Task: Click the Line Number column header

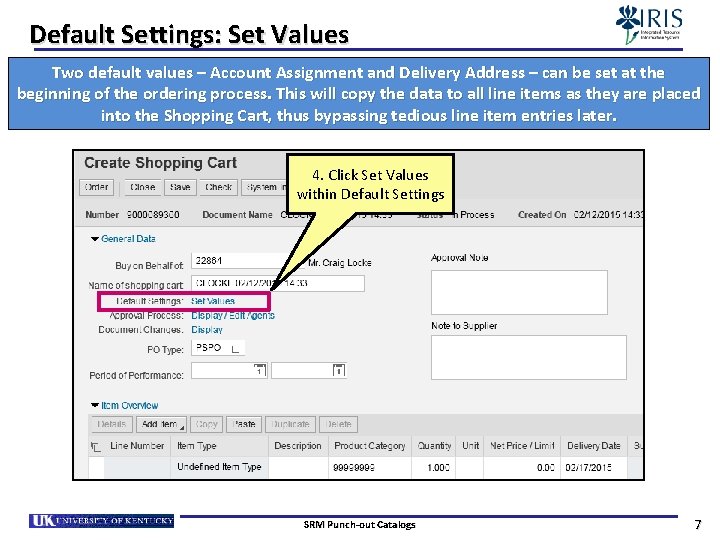Action: [137, 446]
